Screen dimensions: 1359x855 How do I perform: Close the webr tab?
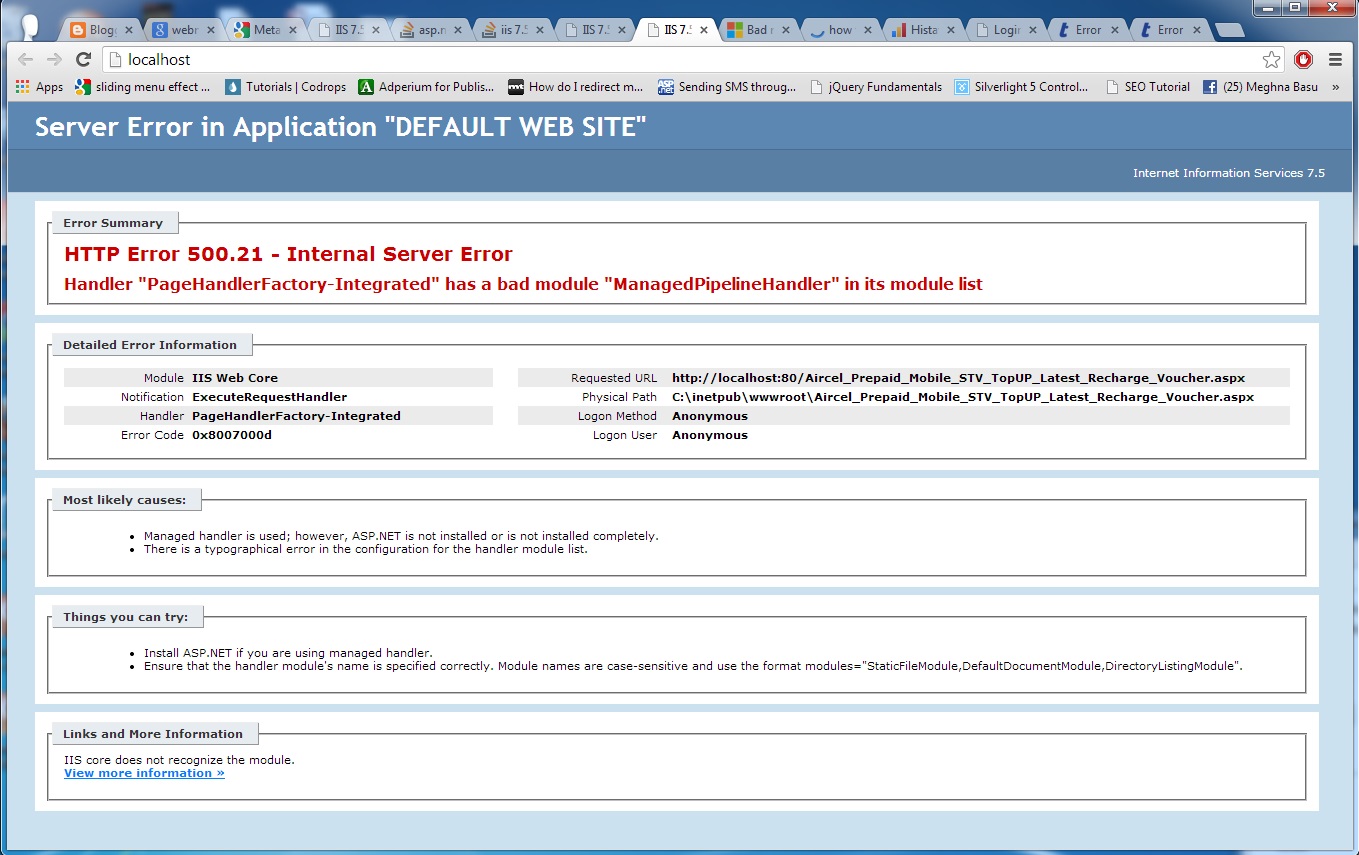tap(210, 30)
